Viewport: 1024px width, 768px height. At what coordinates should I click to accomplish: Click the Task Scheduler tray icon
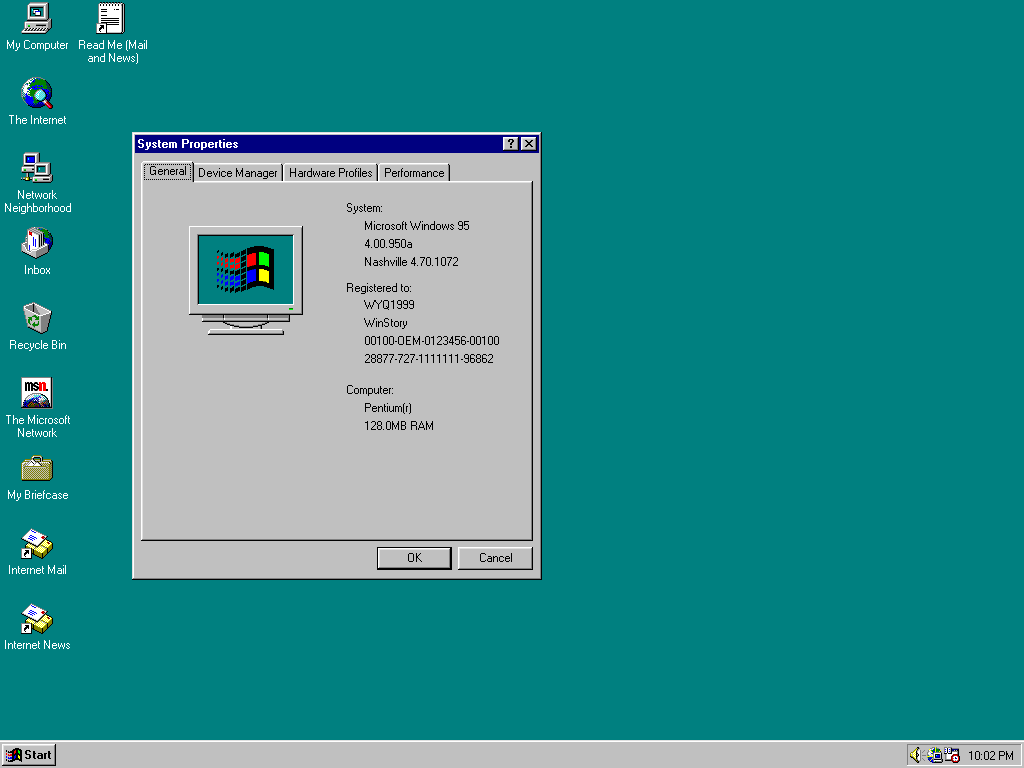pyautogui.click(x=952, y=755)
